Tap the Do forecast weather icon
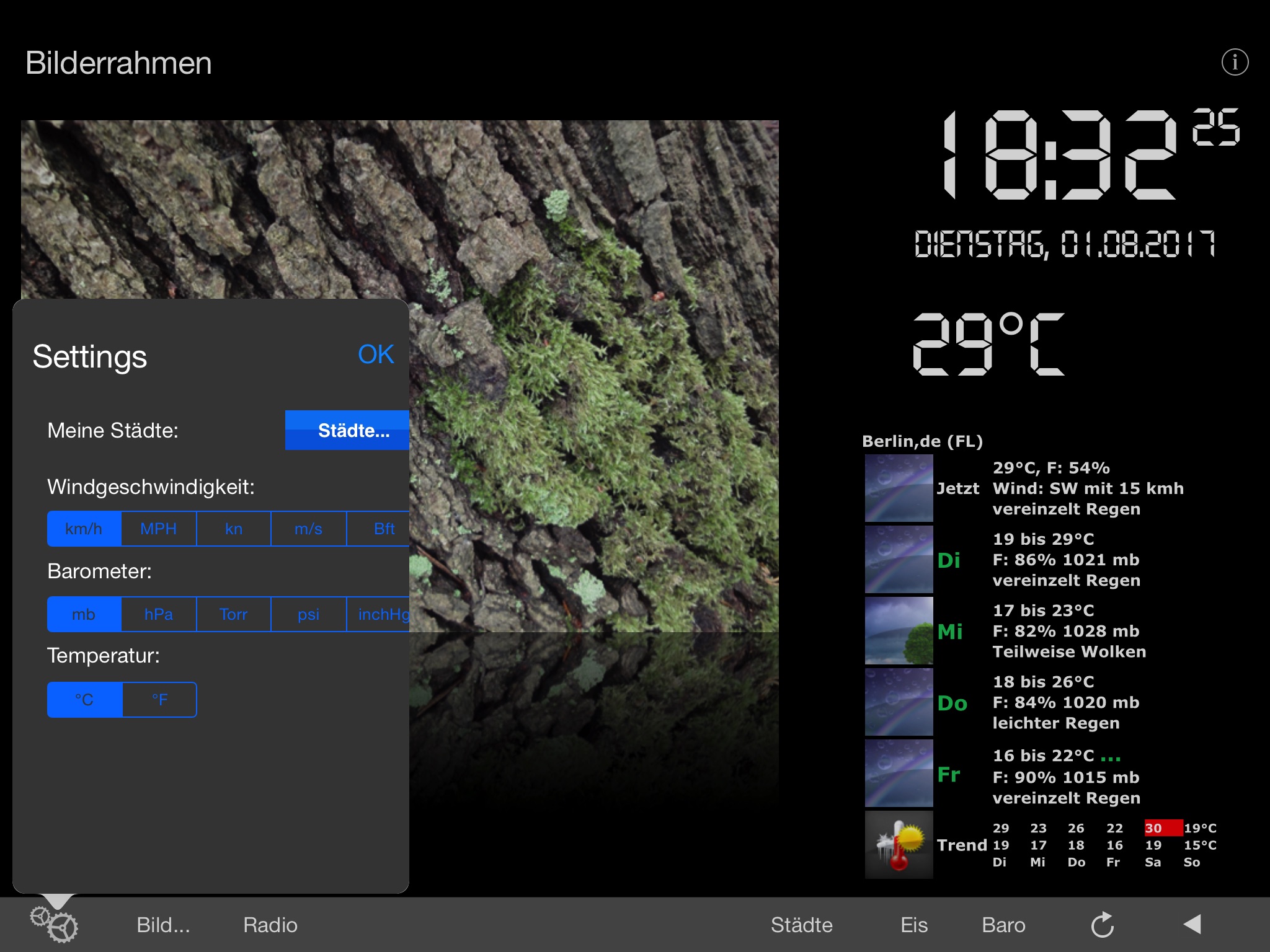This screenshot has width=1270, height=952. point(899,702)
